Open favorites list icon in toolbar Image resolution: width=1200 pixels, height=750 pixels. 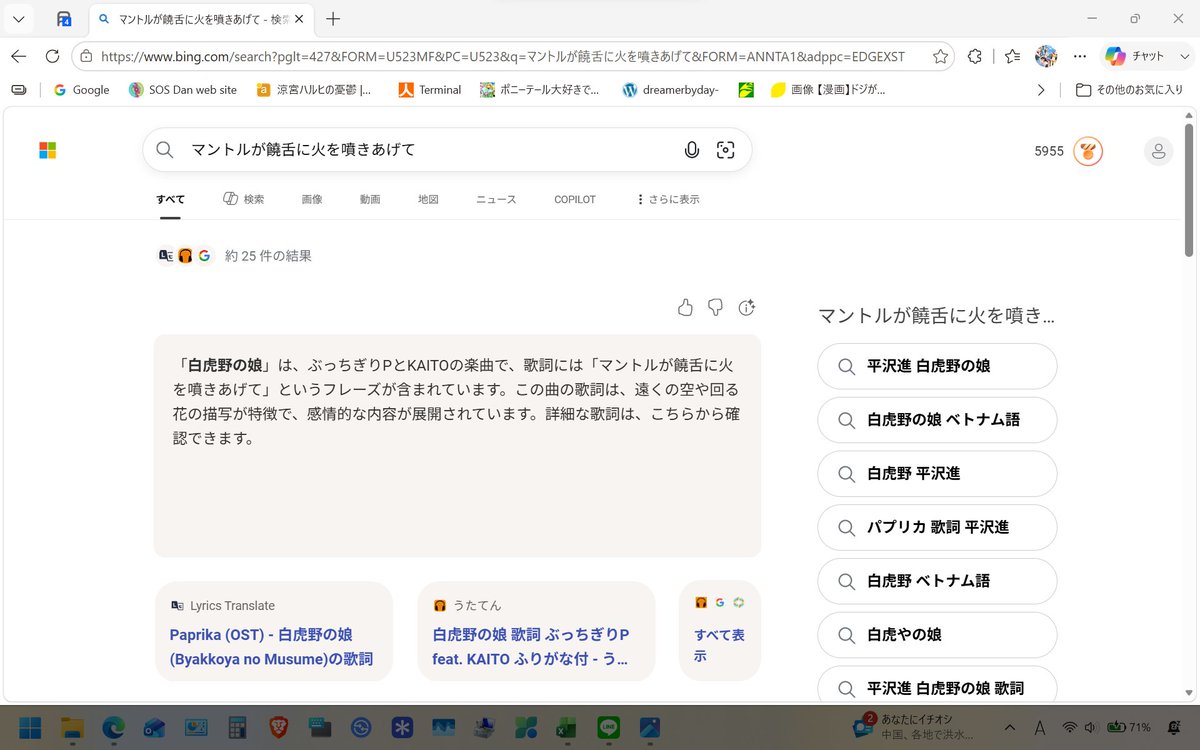(1012, 57)
